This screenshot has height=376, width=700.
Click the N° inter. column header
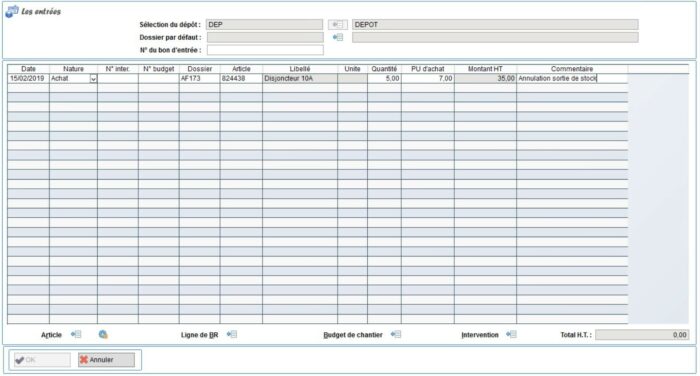coord(118,69)
